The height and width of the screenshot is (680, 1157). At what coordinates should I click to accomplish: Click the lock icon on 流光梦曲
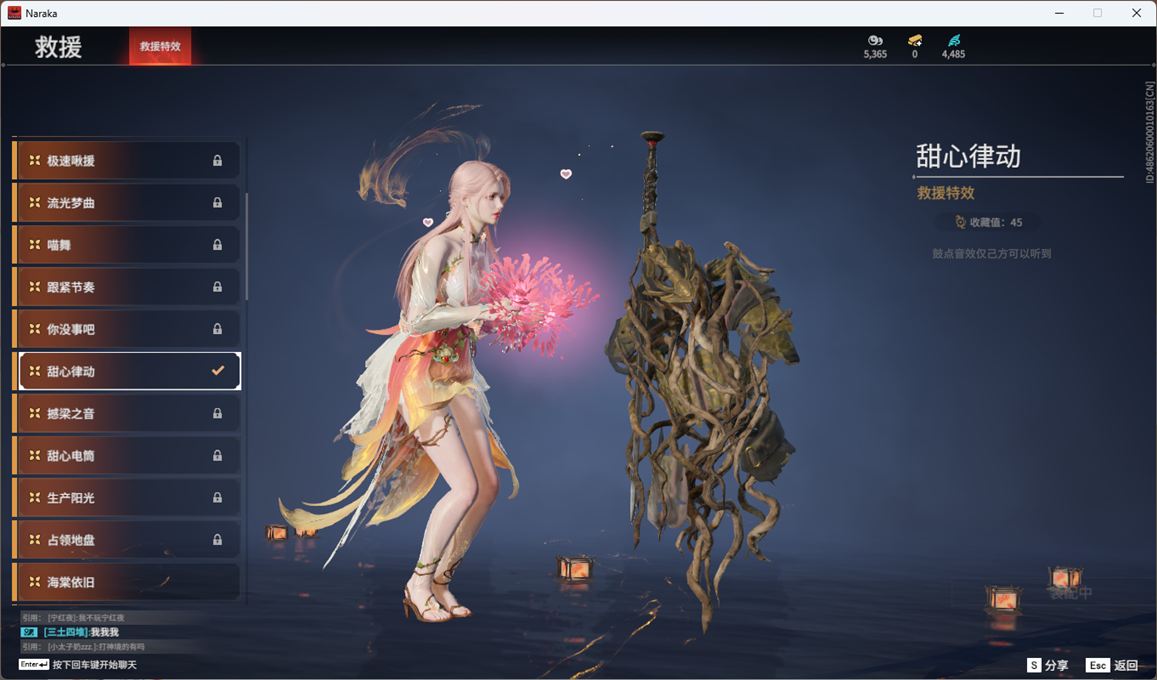[x=217, y=202]
